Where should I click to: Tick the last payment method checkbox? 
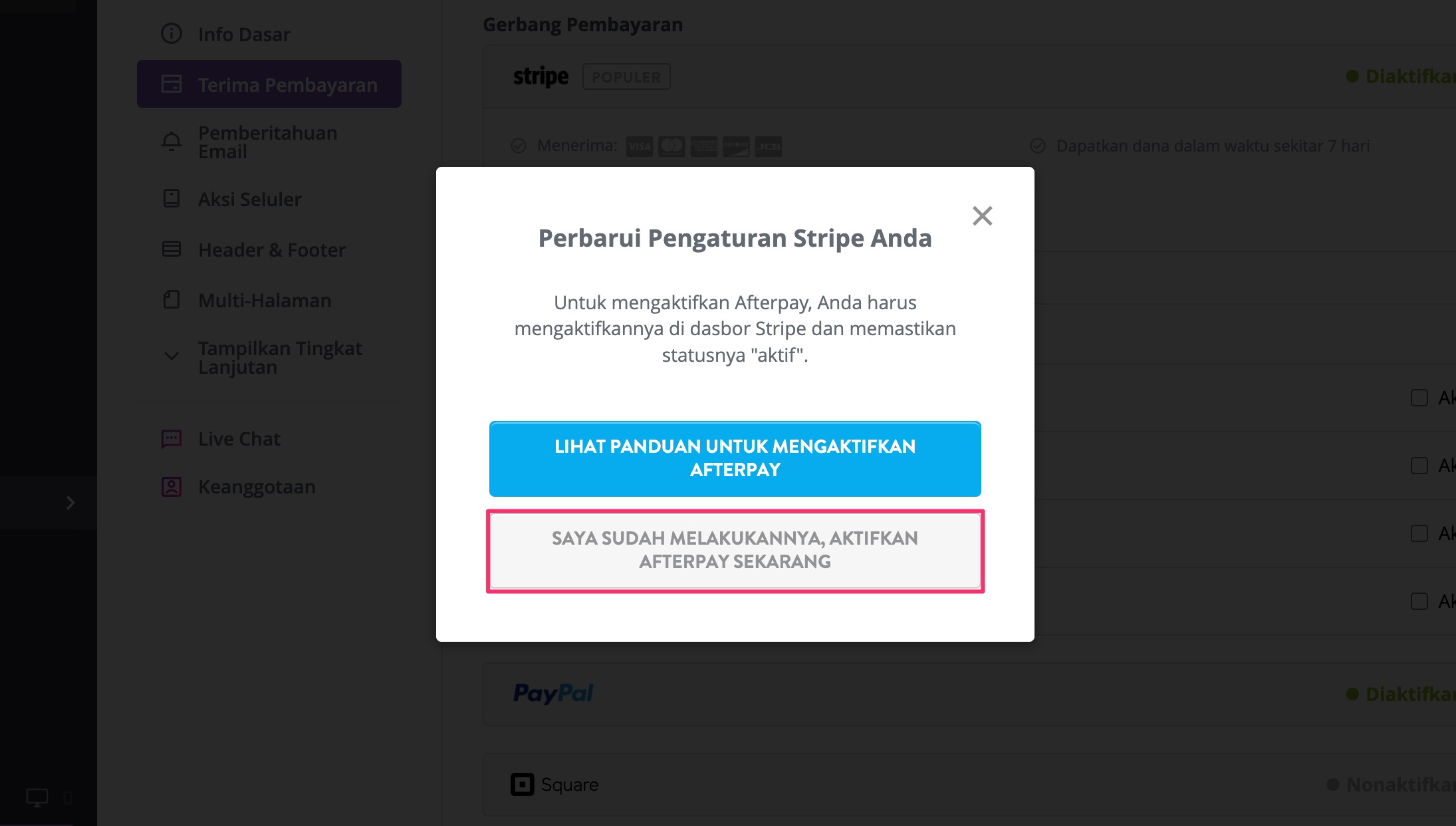[1419, 601]
